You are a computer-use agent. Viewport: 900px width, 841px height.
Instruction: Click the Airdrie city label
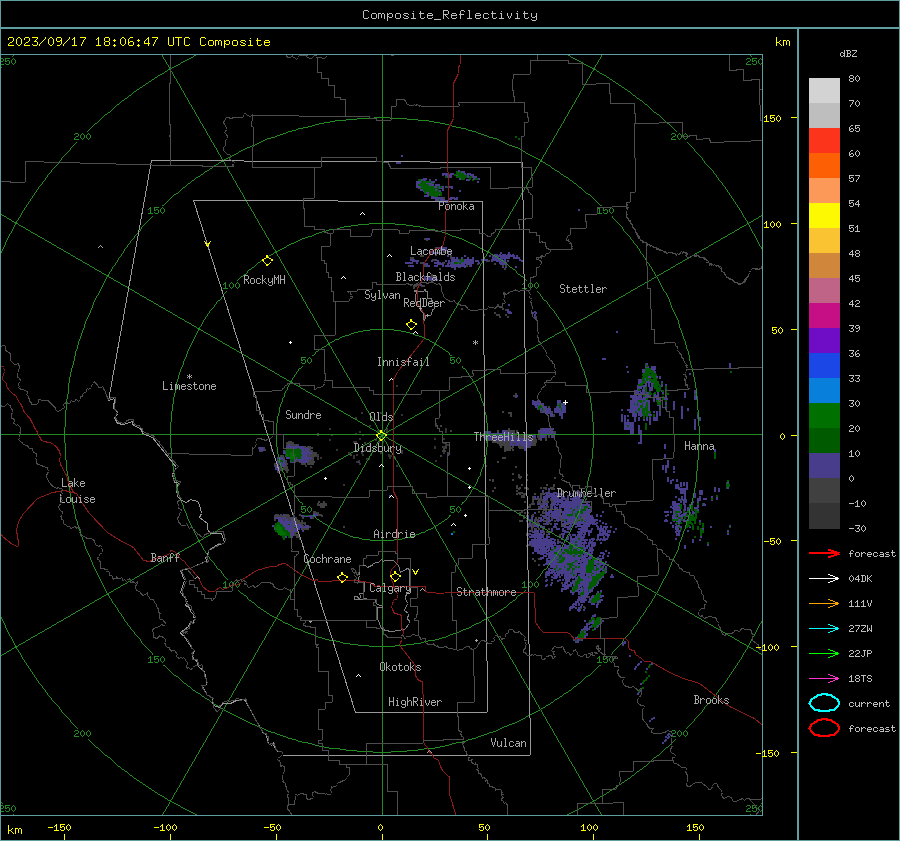click(394, 534)
